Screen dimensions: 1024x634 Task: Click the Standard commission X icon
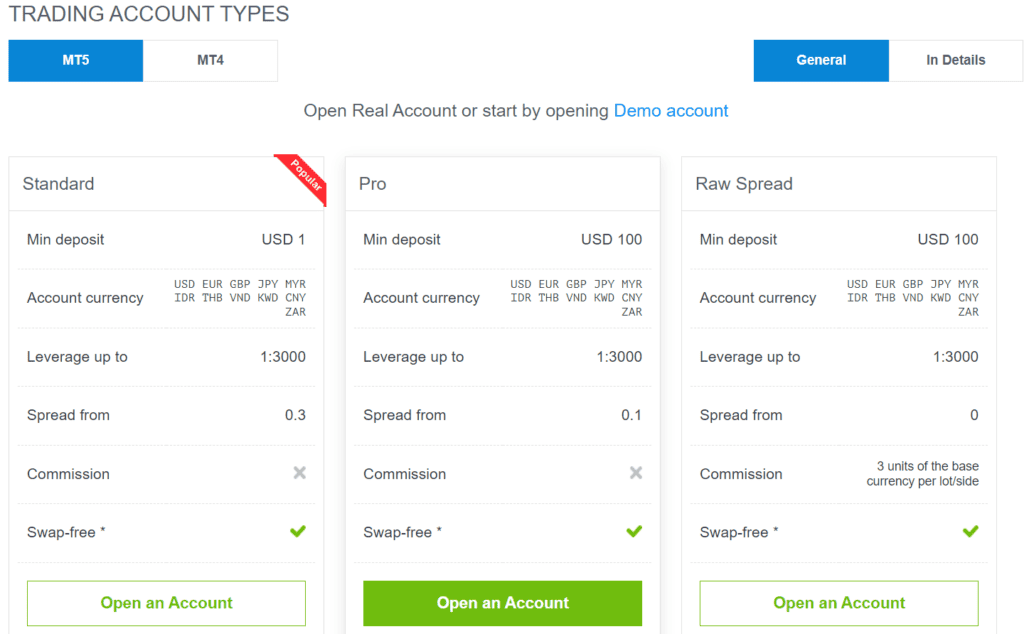[x=299, y=473]
